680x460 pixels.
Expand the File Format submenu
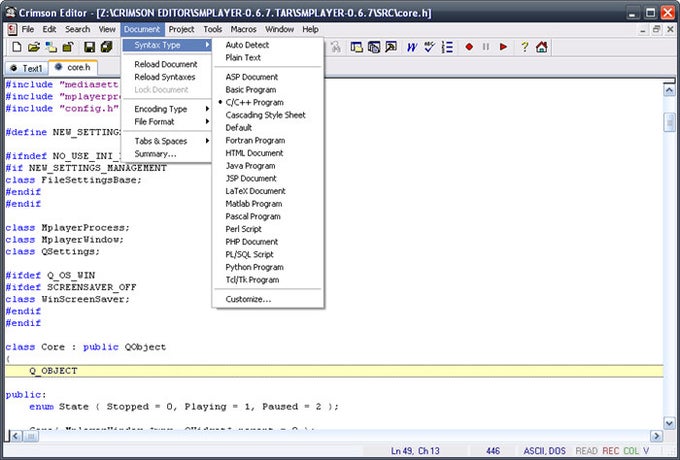tap(167, 122)
